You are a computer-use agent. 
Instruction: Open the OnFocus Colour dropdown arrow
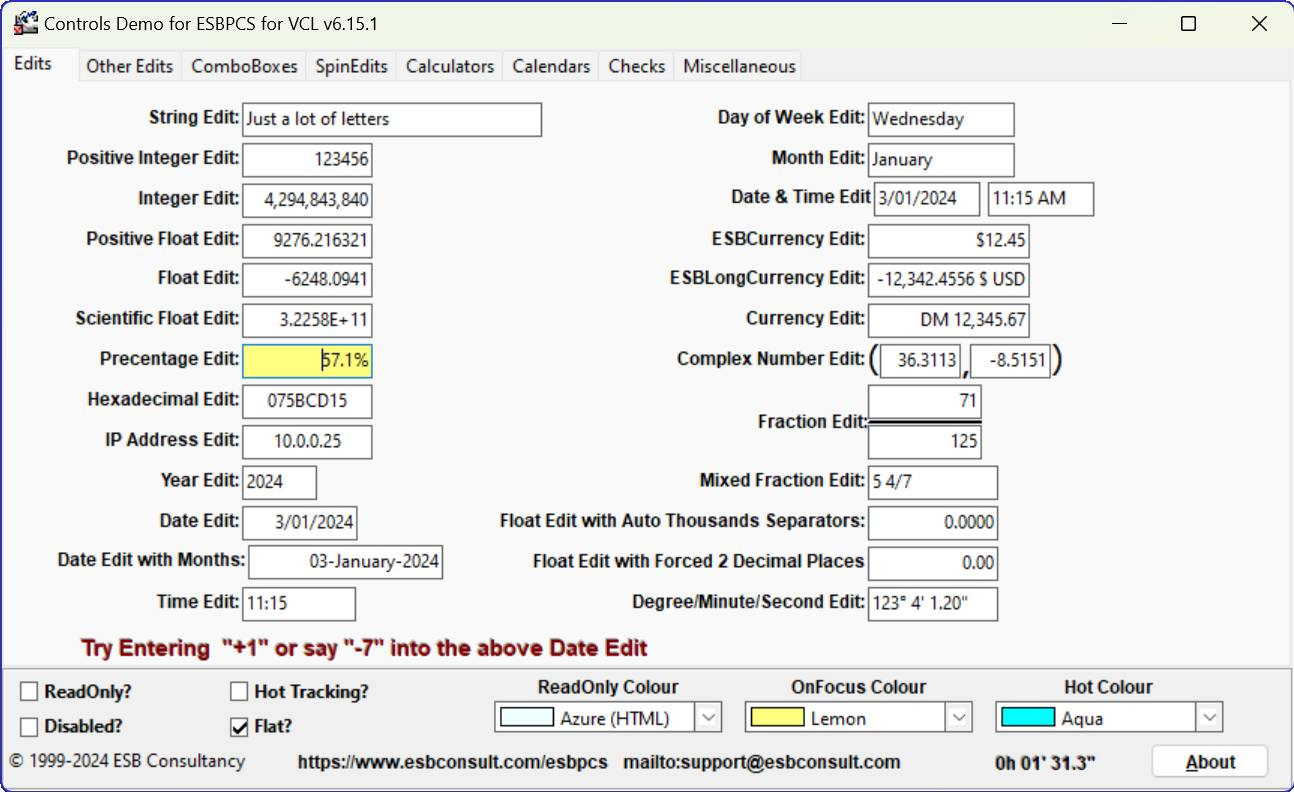(959, 718)
